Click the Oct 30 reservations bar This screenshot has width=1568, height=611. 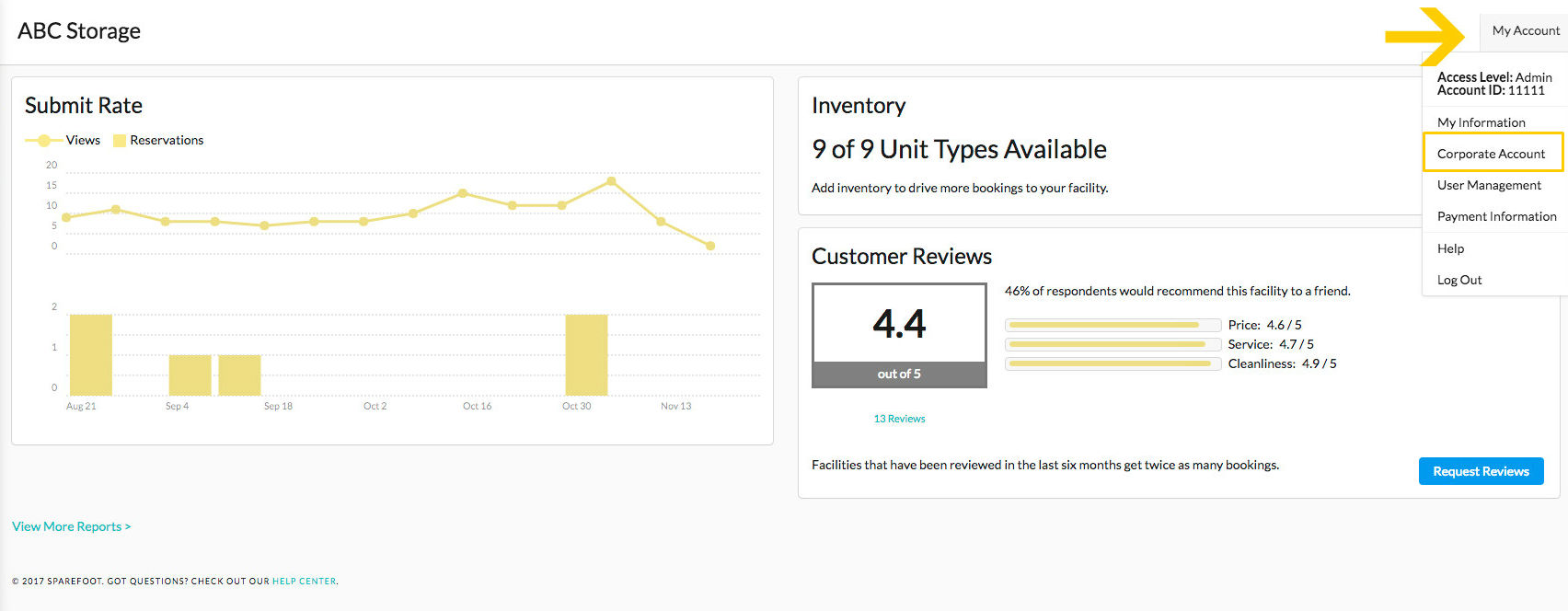coord(586,355)
